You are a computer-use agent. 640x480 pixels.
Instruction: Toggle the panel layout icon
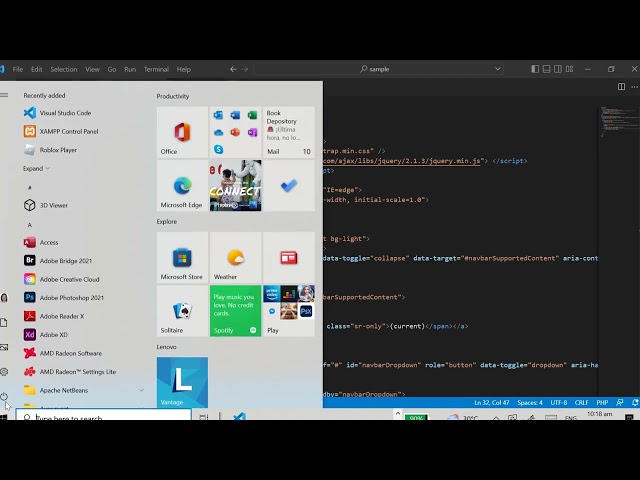click(547, 69)
